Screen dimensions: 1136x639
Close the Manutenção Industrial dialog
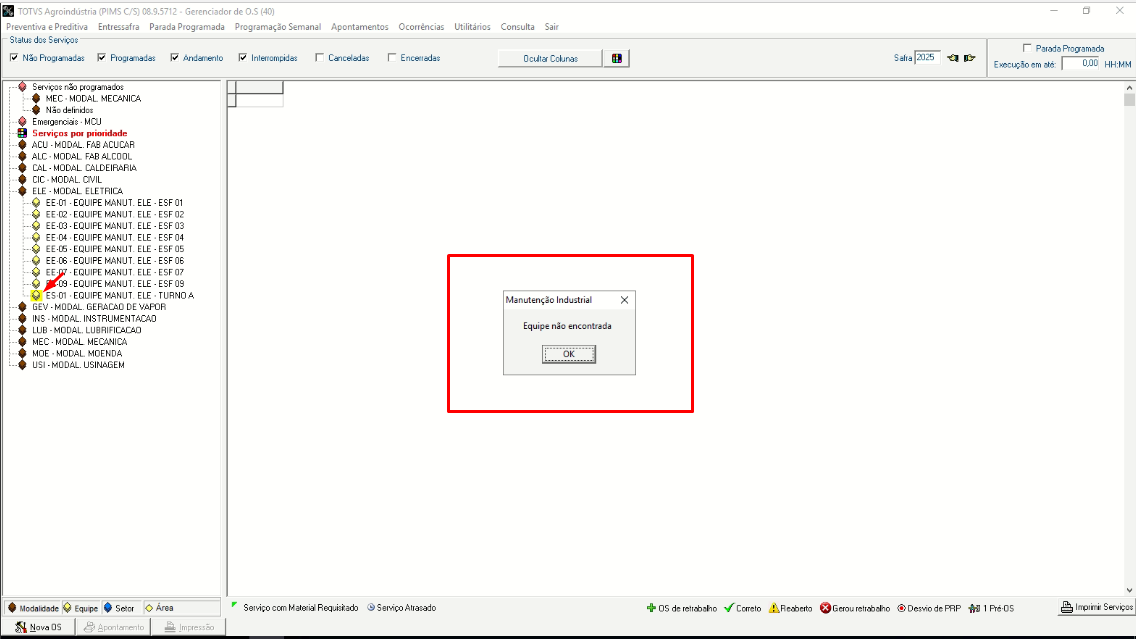pos(625,300)
